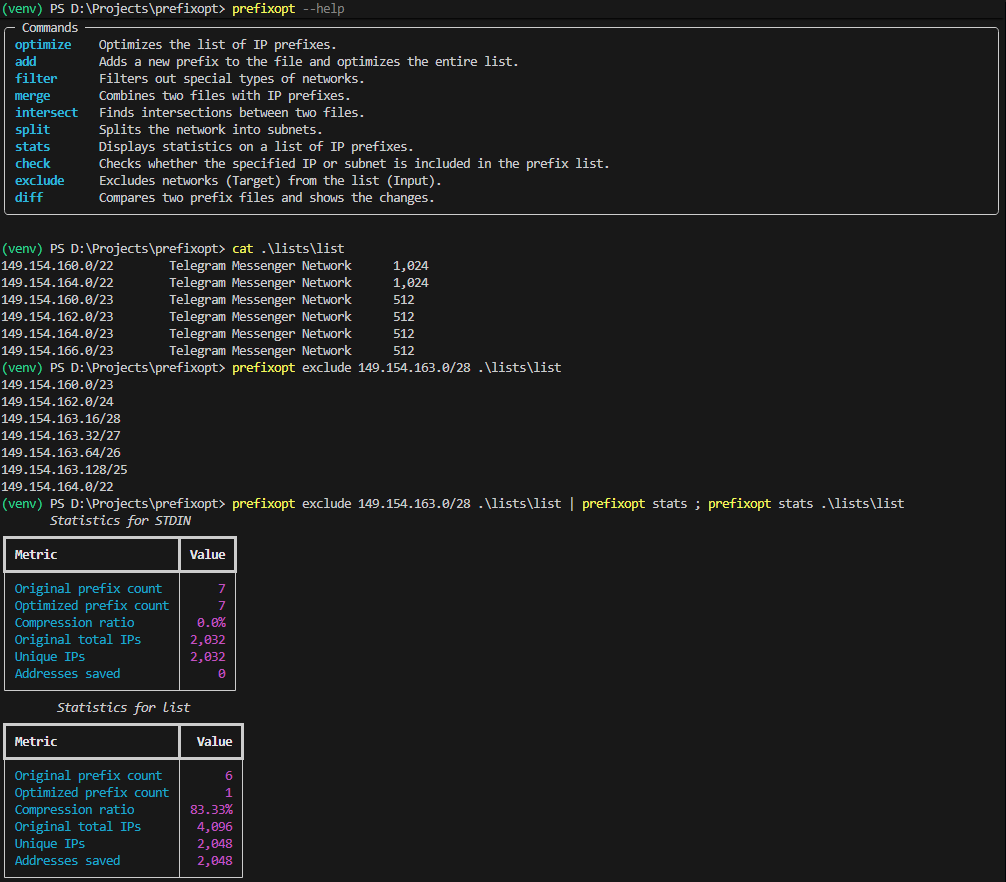Click 83.33% value in list table
Screen dimensions: 1006x882
click(x=211, y=810)
